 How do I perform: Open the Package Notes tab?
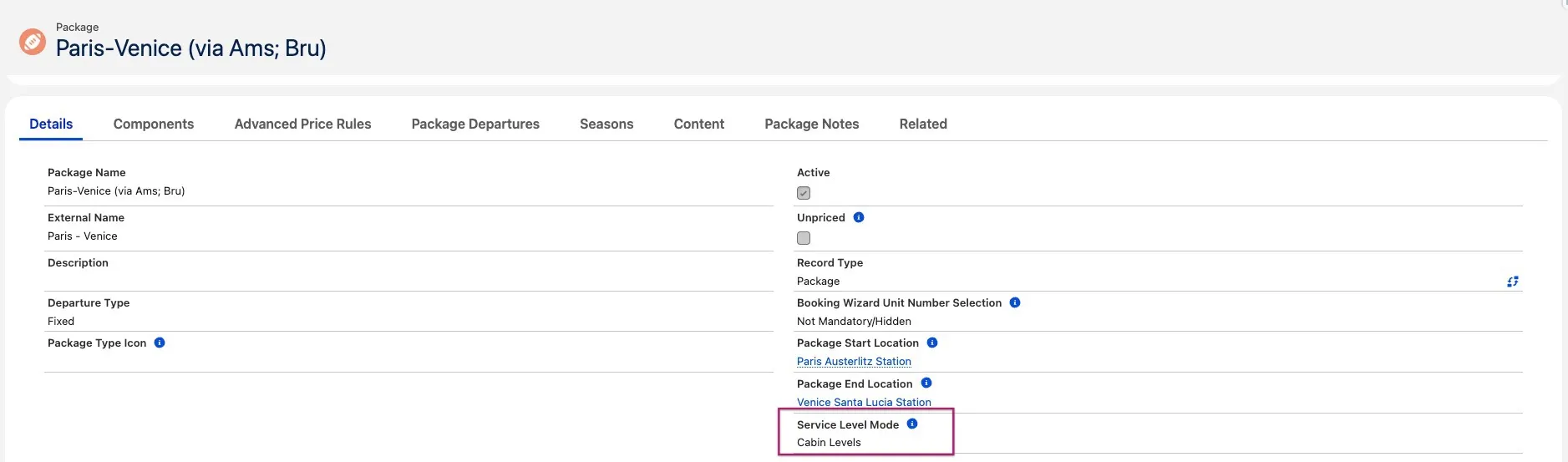[x=811, y=124]
